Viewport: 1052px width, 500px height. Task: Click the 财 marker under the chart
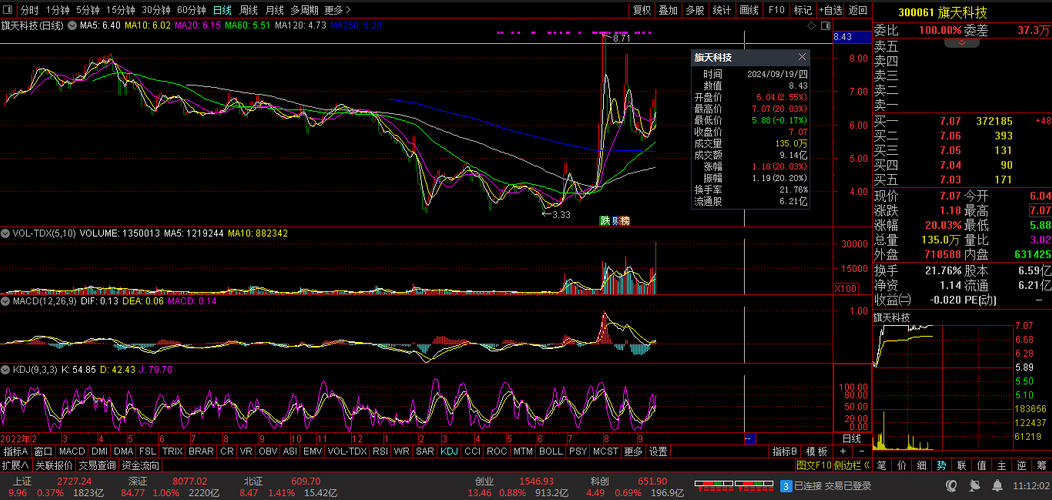615,220
